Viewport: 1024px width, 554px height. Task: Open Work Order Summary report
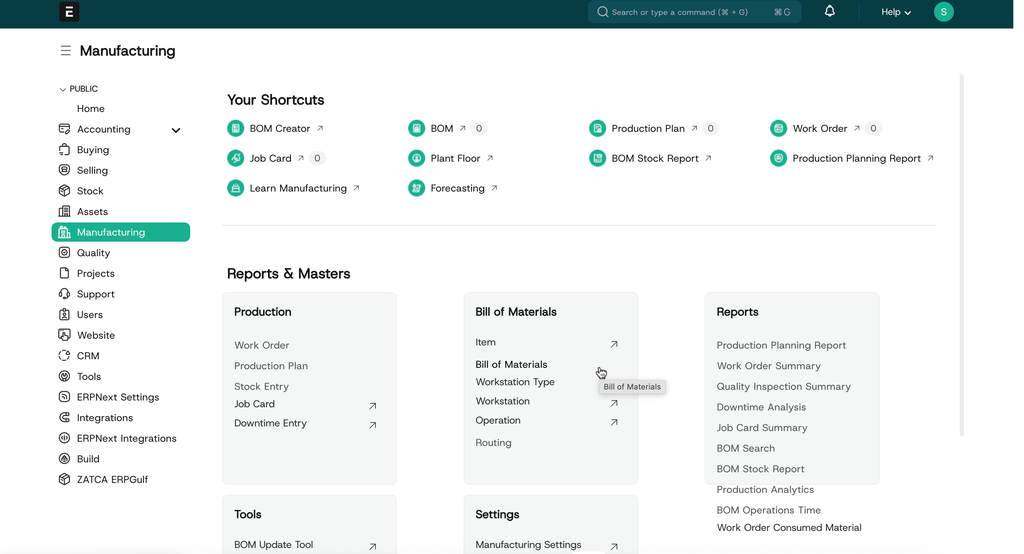768,366
